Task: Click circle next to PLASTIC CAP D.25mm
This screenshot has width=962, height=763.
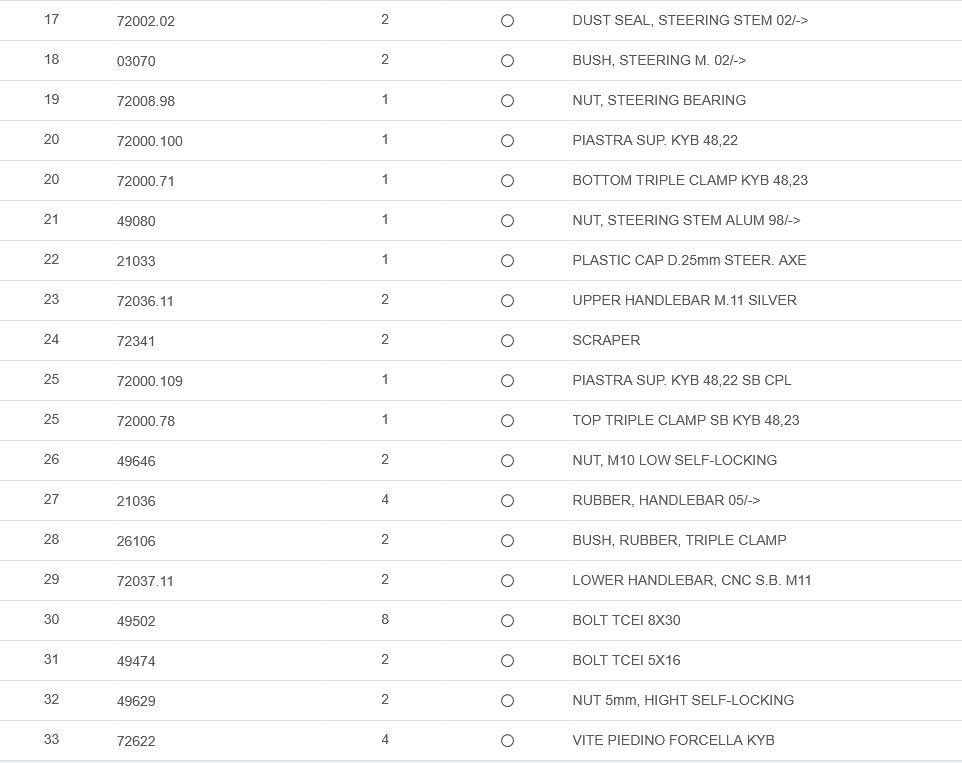Action: tap(507, 261)
